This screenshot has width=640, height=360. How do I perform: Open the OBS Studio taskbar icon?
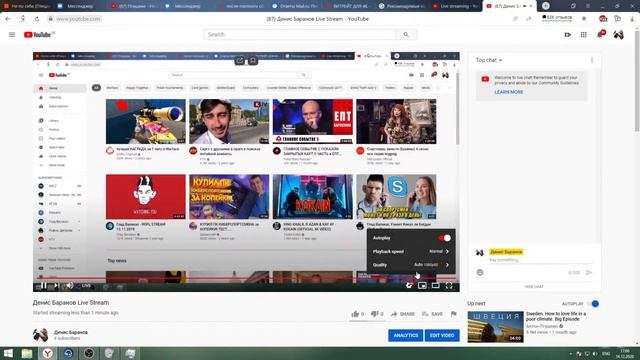tap(89, 353)
